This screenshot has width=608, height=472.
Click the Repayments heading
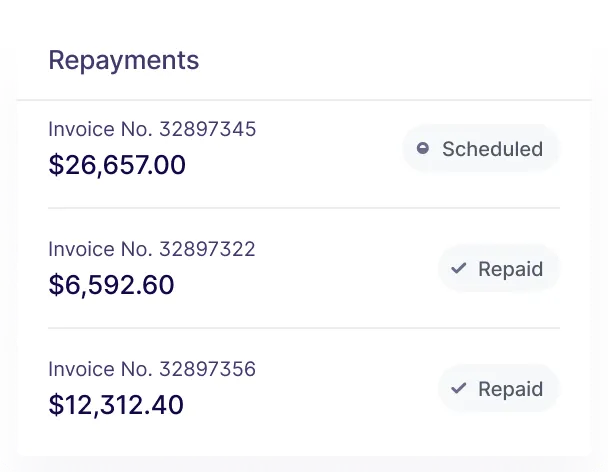click(x=124, y=60)
